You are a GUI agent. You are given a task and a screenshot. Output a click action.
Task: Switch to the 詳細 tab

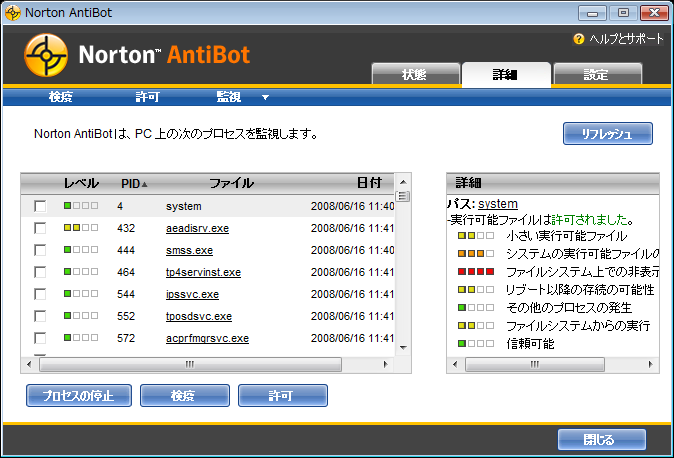506,74
